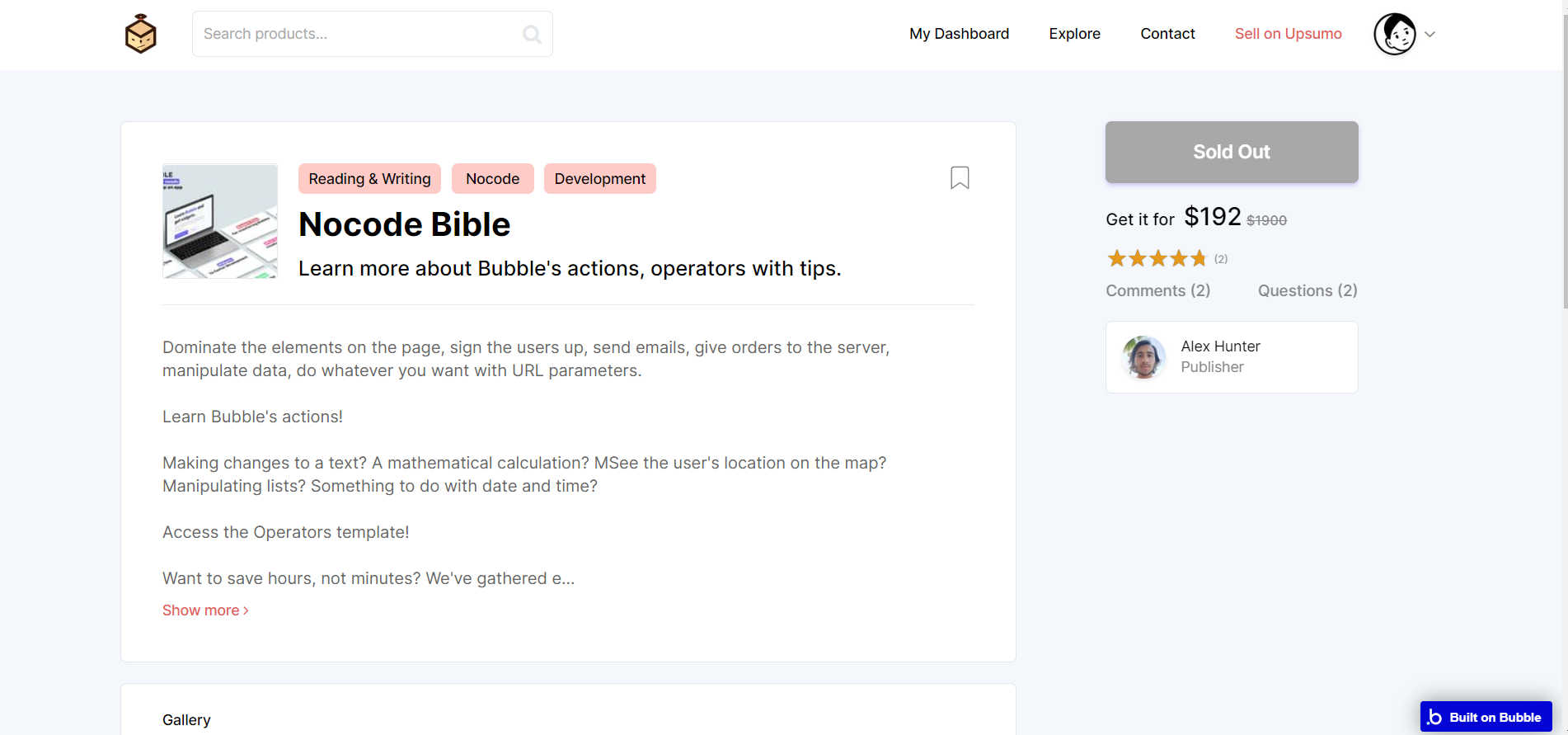This screenshot has height=735, width=1568.
Task: Click the Upsumo box logo
Action: coord(140,34)
